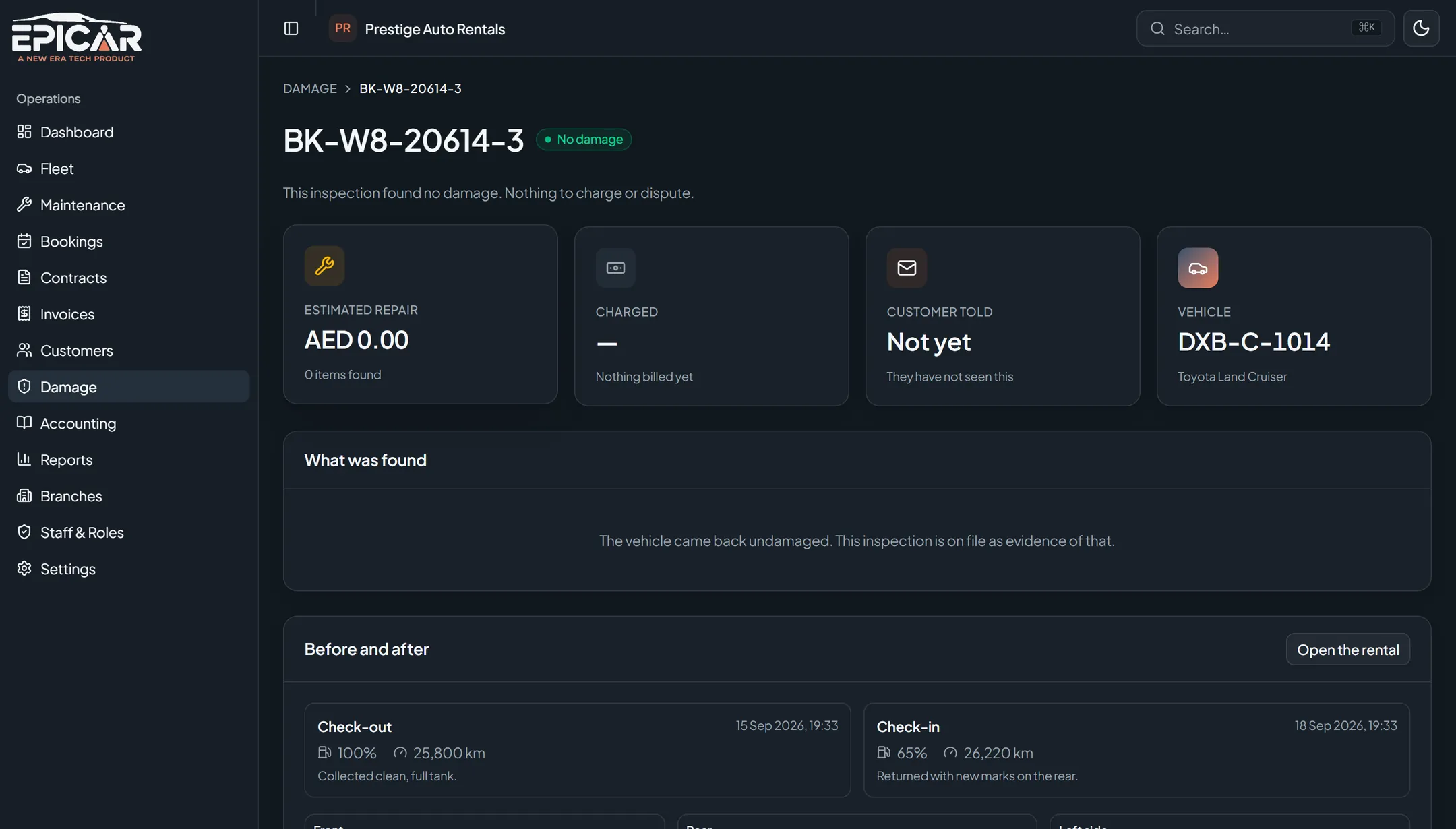Click the Search input field
The height and width of the screenshot is (829, 1456).
tap(1265, 28)
